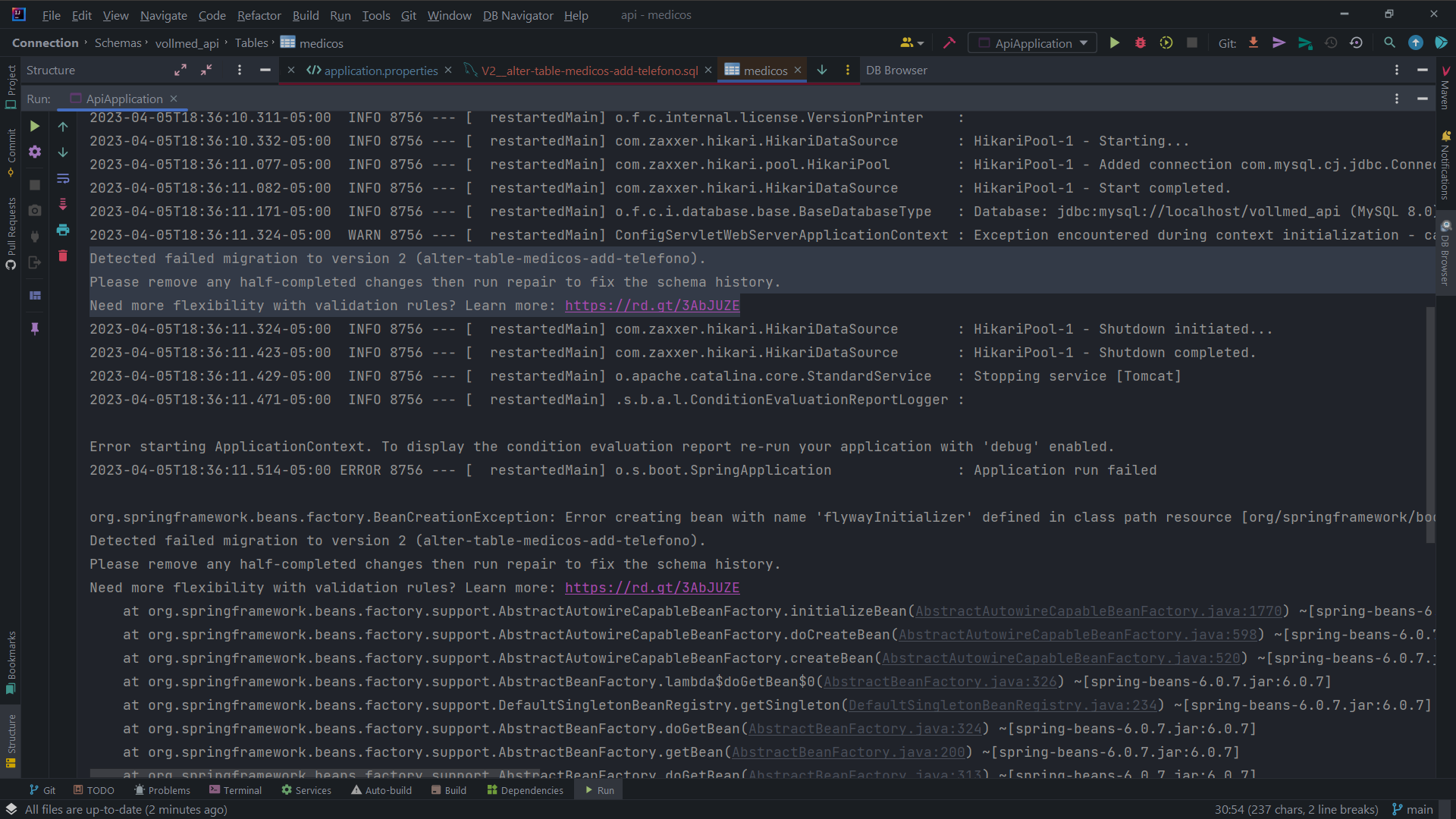The width and height of the screenshot is (1456, 819).
Task: Click Up the Stack Trace arrow
Action: point(63,127)
